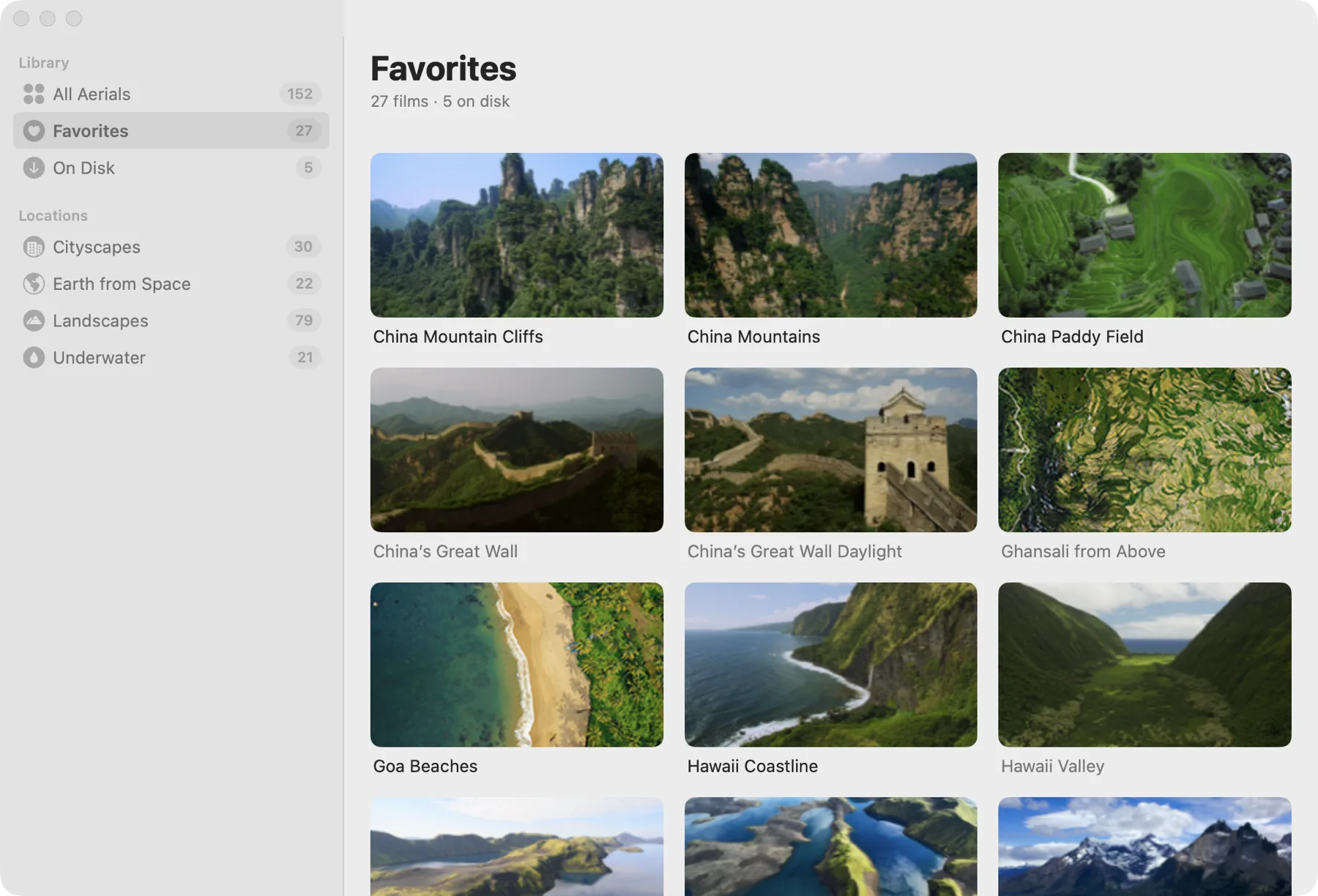This screenshot has height=896, width=1318.
Task: Minimize the window with the middle button
Action: [48, 18]
